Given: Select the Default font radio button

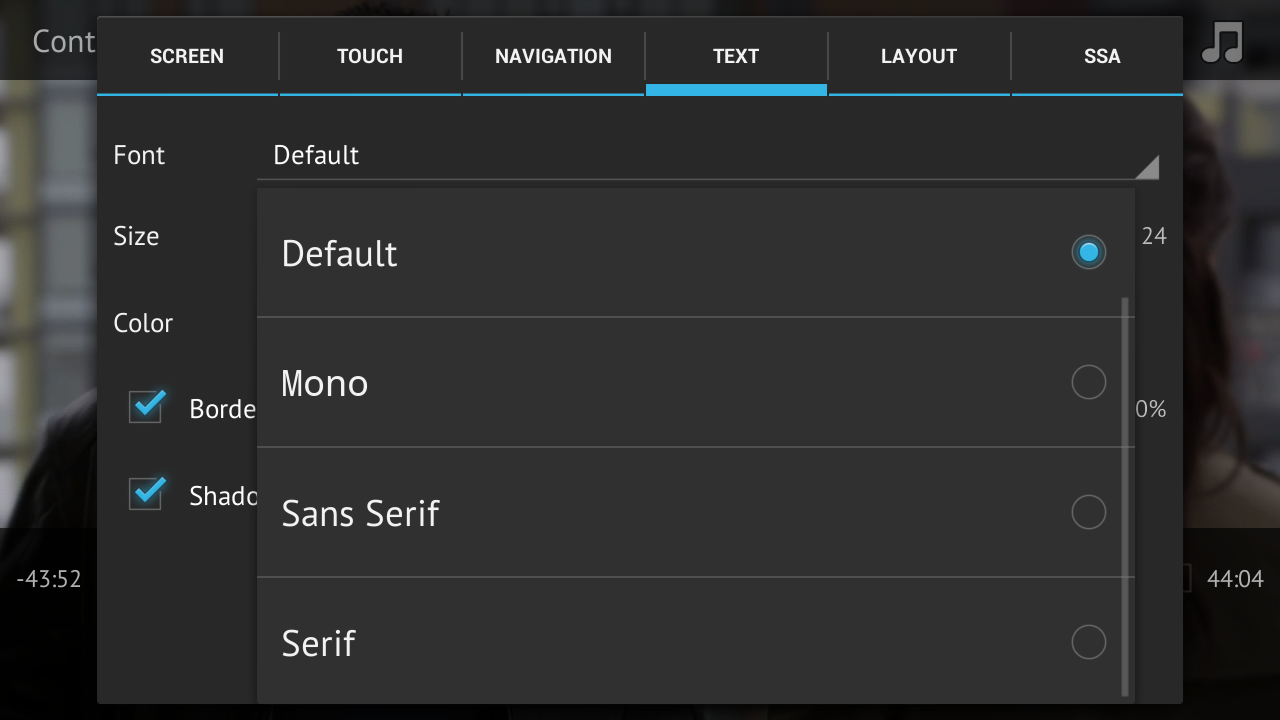Looking at the screenshot, I should click(x=1088, y=252).
